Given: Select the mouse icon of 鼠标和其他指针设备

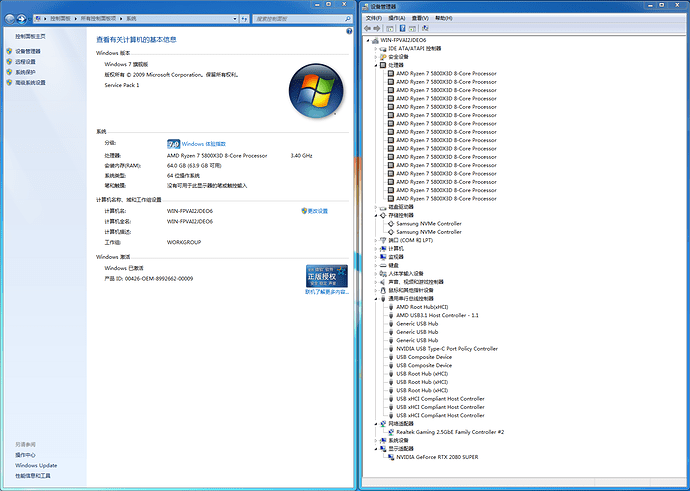Looking at the screenshot, I should point(383,290).
